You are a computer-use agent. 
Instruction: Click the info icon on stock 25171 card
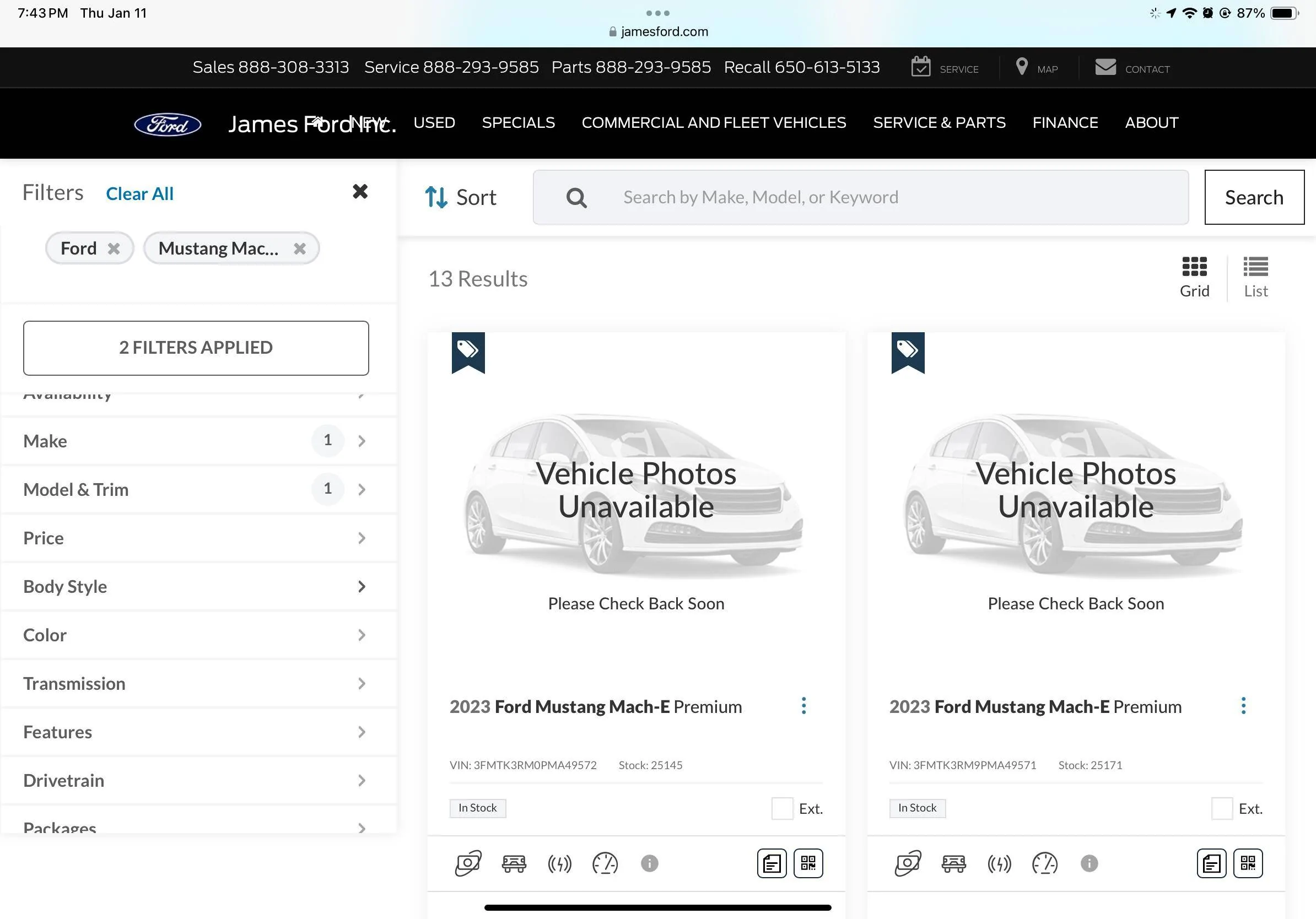click(x=1089, y=863)
